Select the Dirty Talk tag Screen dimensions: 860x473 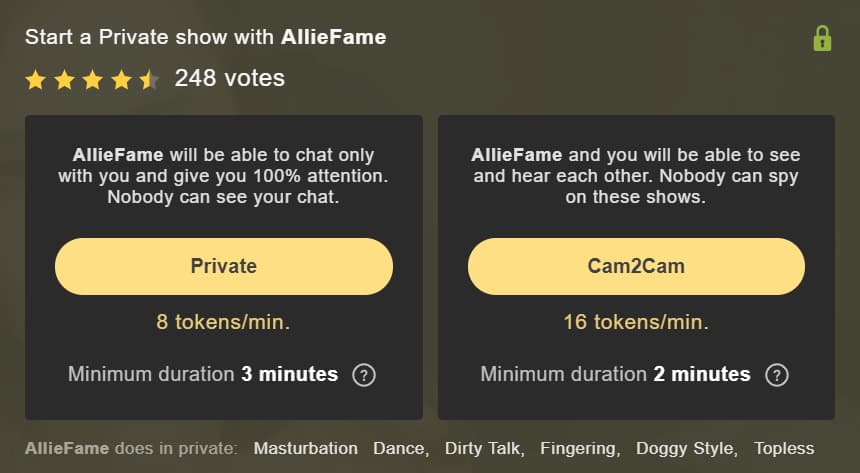(484, 448)
